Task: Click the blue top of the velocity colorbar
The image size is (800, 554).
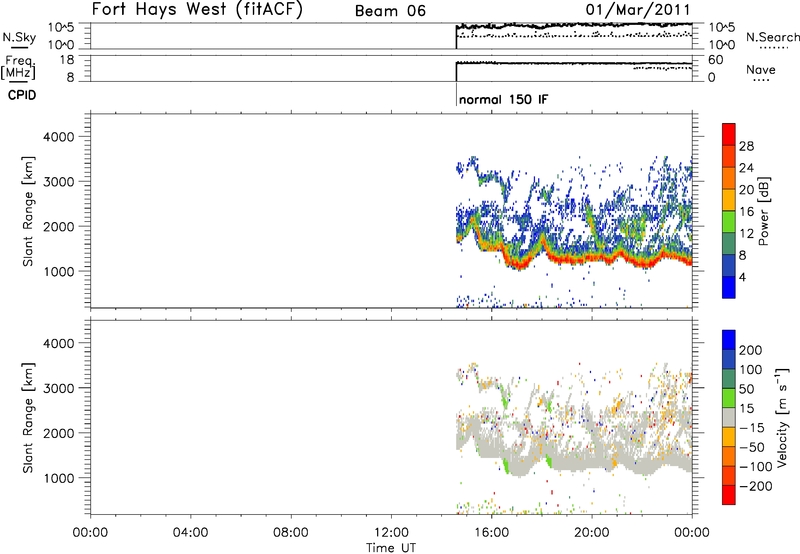Action: click(x=729, y=340)
